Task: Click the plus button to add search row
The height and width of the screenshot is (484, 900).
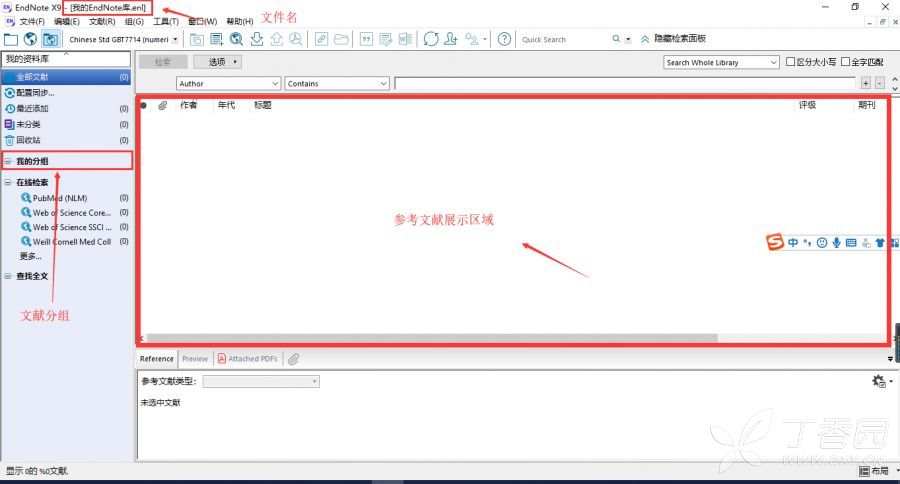Action: 866,83
